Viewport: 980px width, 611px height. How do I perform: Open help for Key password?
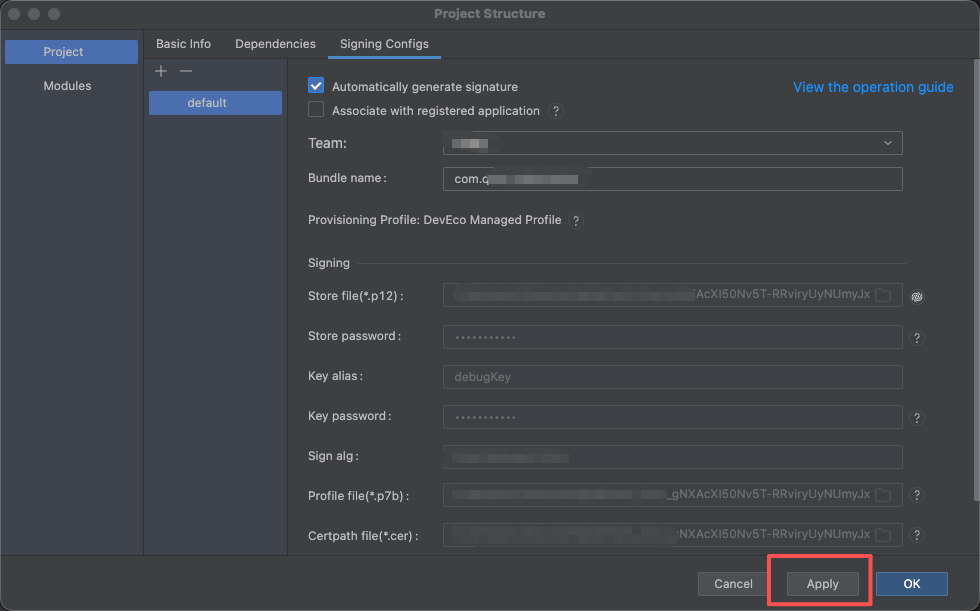pyautogui.click(x=917, y=418)
